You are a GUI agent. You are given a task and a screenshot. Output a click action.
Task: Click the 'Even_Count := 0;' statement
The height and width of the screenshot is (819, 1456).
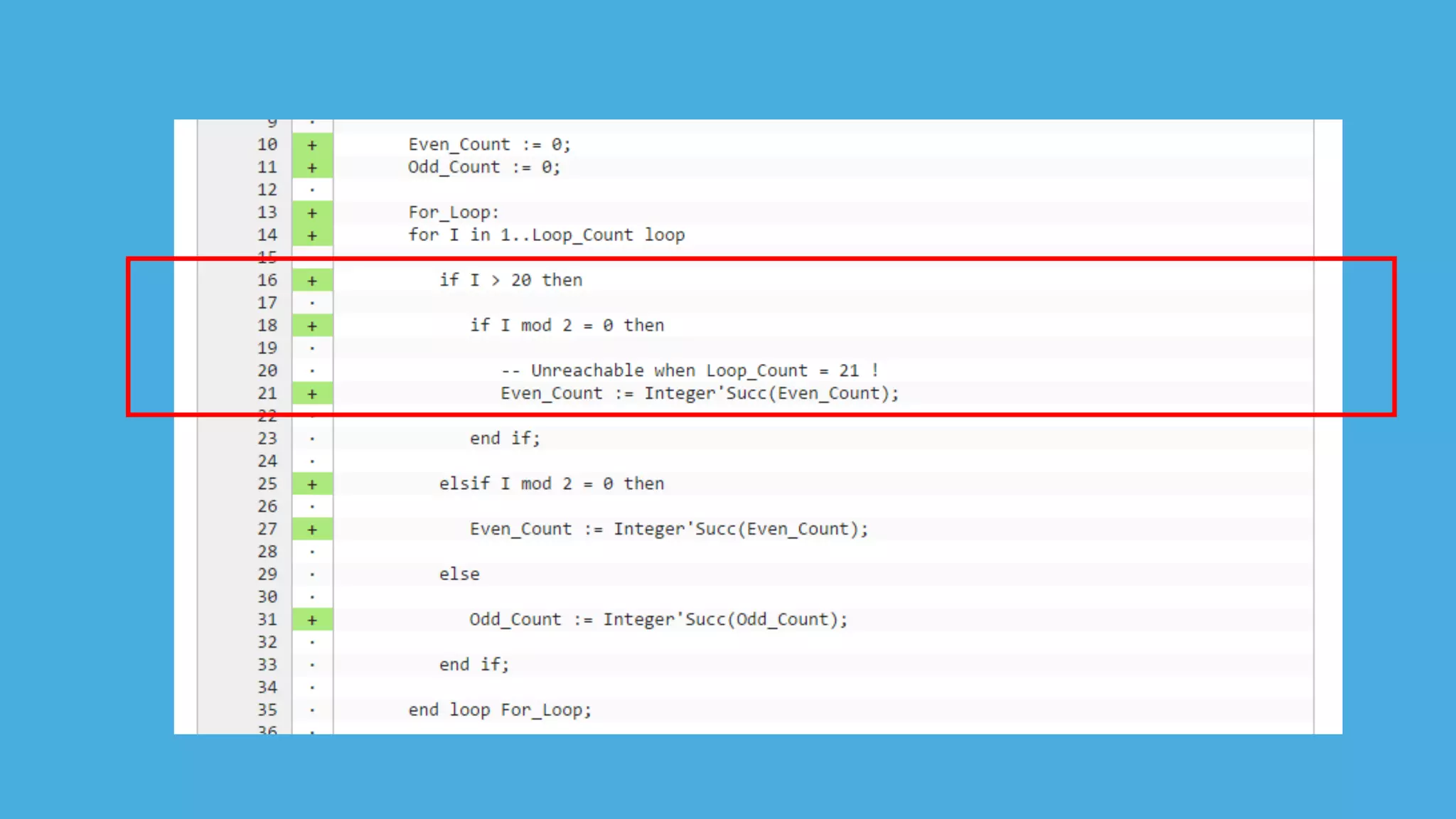click(489, 144)
